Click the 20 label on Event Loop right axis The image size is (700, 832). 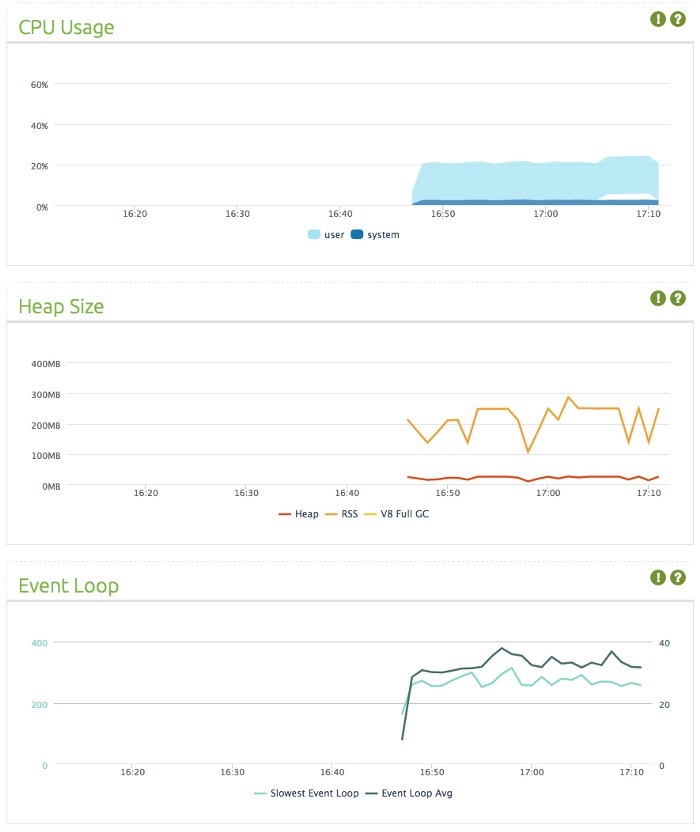(664, 705)
